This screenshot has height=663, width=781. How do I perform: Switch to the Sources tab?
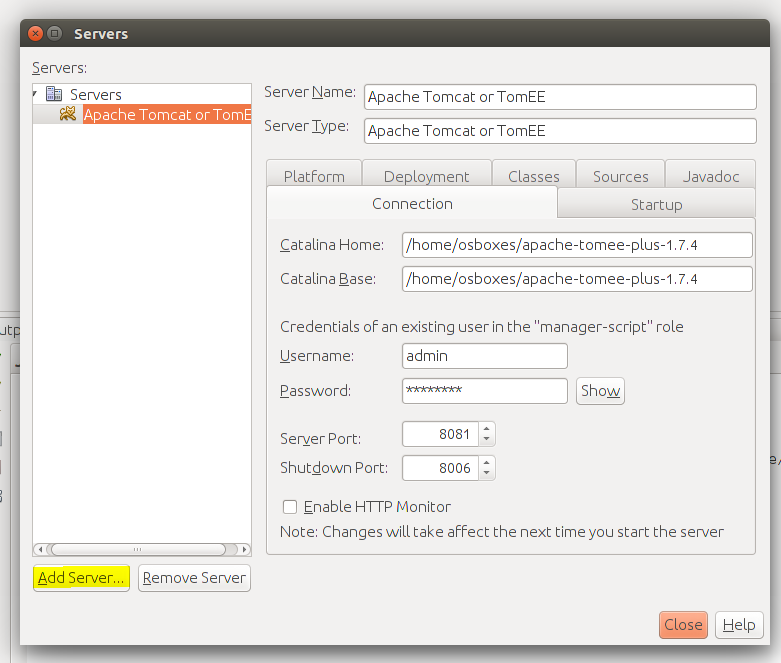click(621, 176)
